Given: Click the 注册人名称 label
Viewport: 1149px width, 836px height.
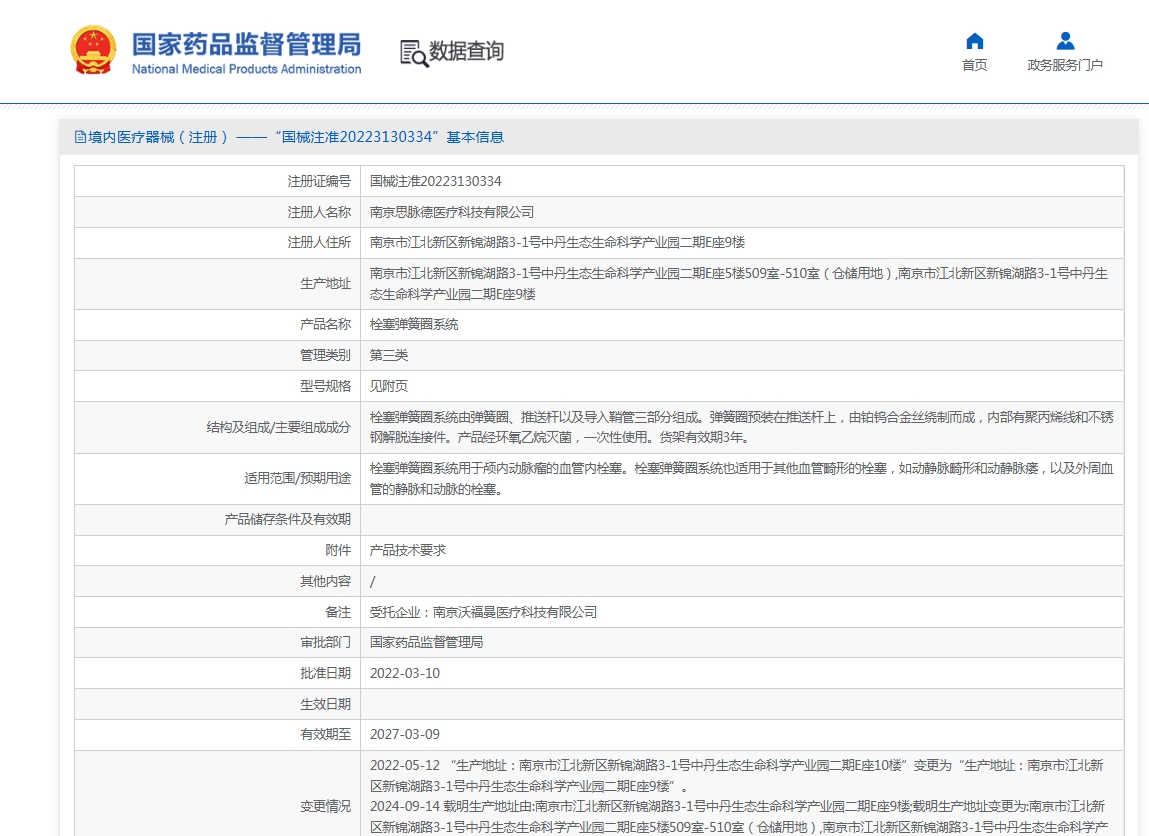Looking at the screenshot, I should [319, 212].
